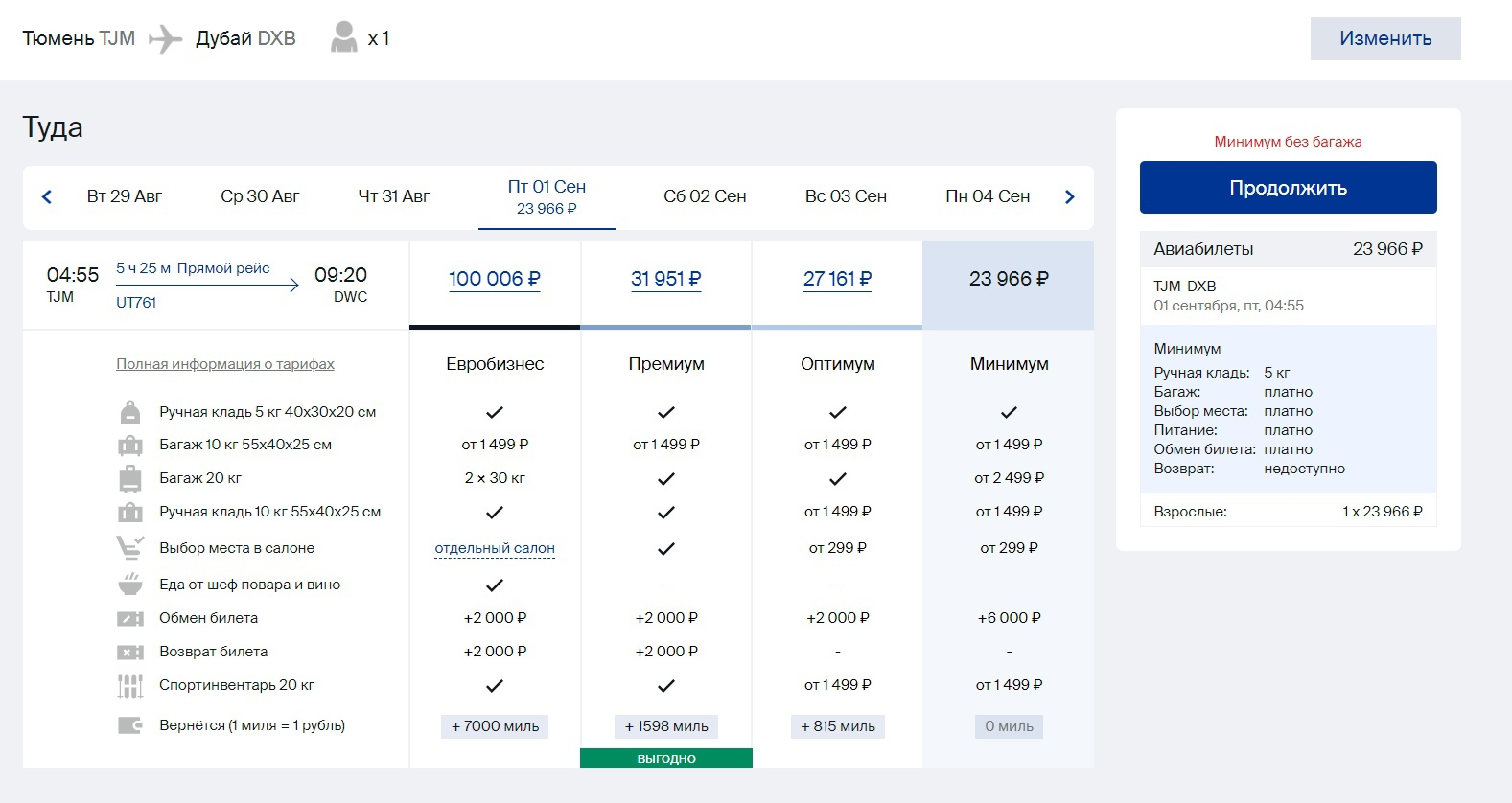Click the Прямой рейс duration label
1512x803 pixels.
193,268
